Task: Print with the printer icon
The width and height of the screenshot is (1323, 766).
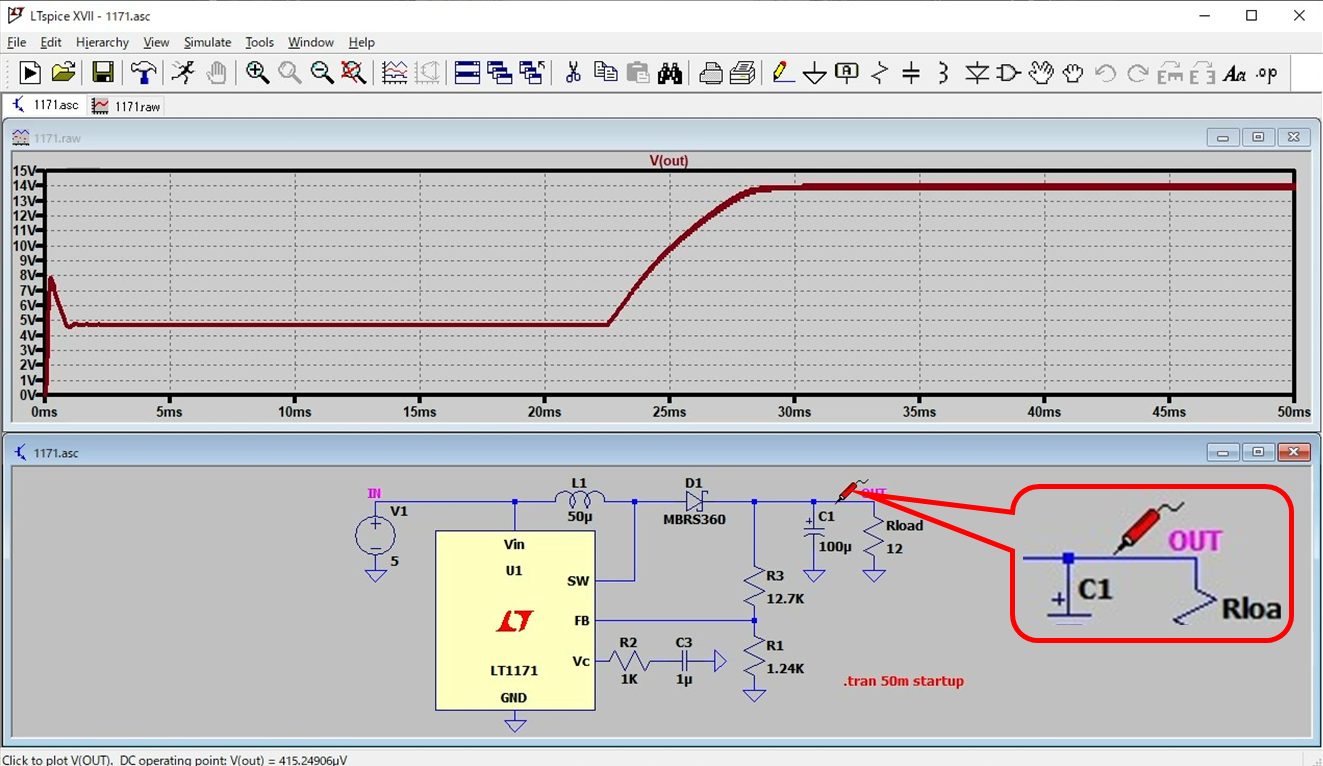Action: pos(743,72)
